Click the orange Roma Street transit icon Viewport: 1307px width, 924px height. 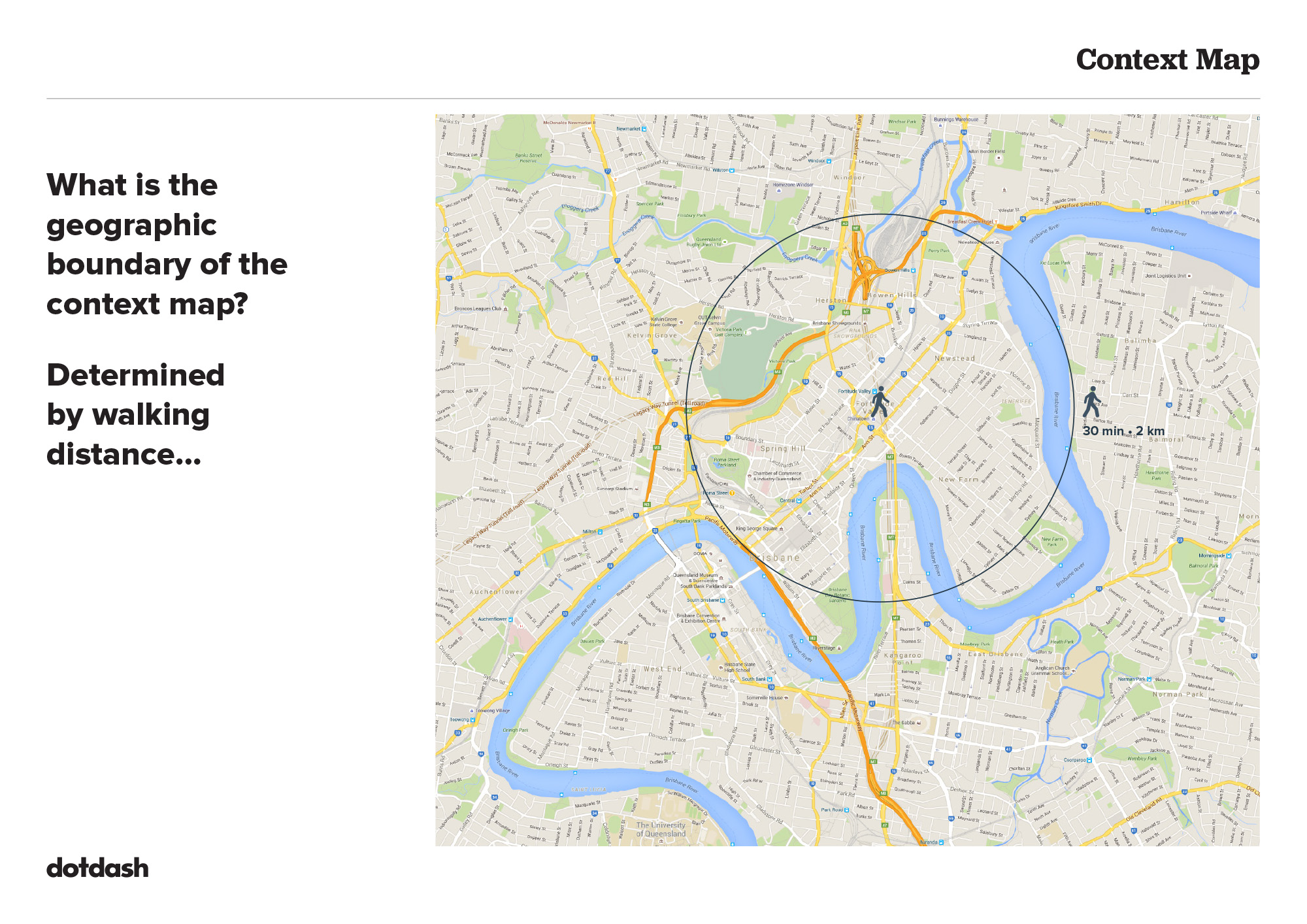[x=732, y=493]
